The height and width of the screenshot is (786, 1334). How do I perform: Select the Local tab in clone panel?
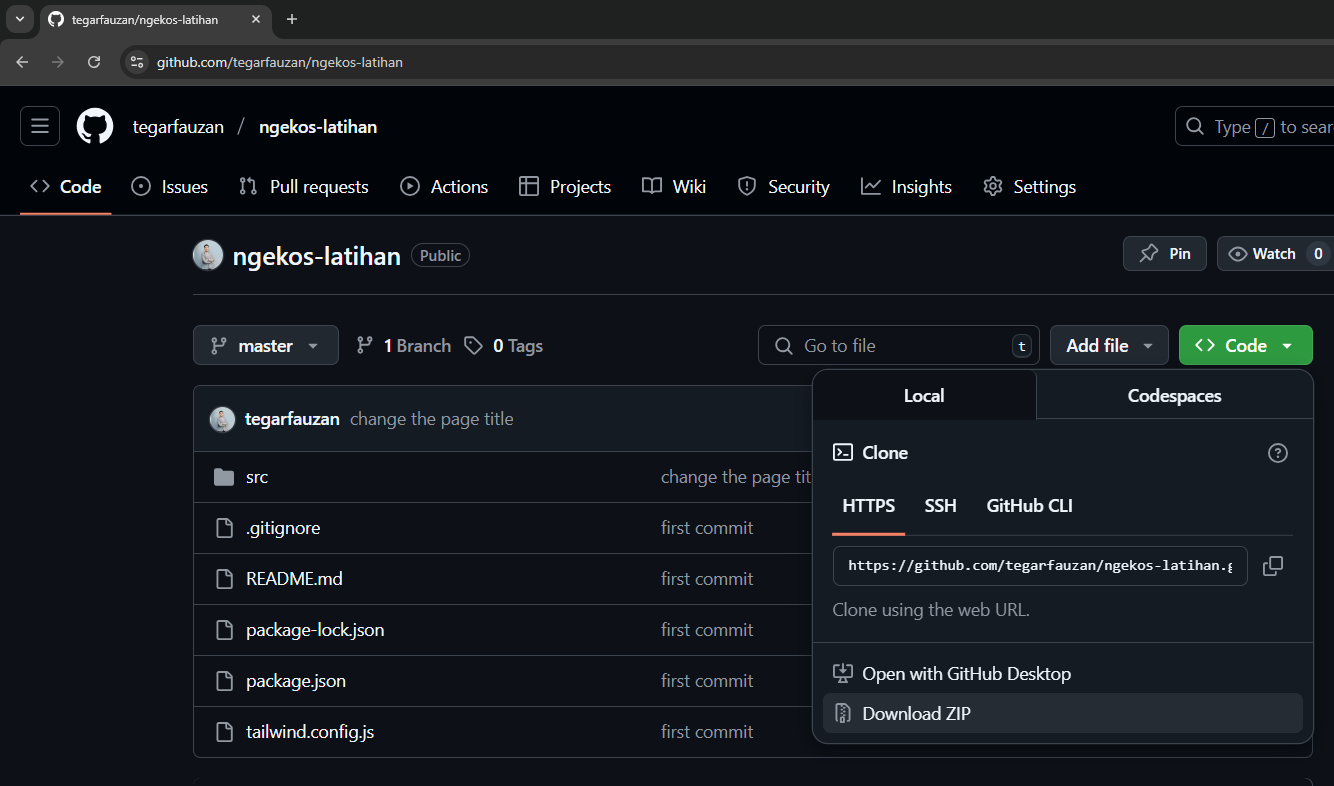click(x=924, y=396)
